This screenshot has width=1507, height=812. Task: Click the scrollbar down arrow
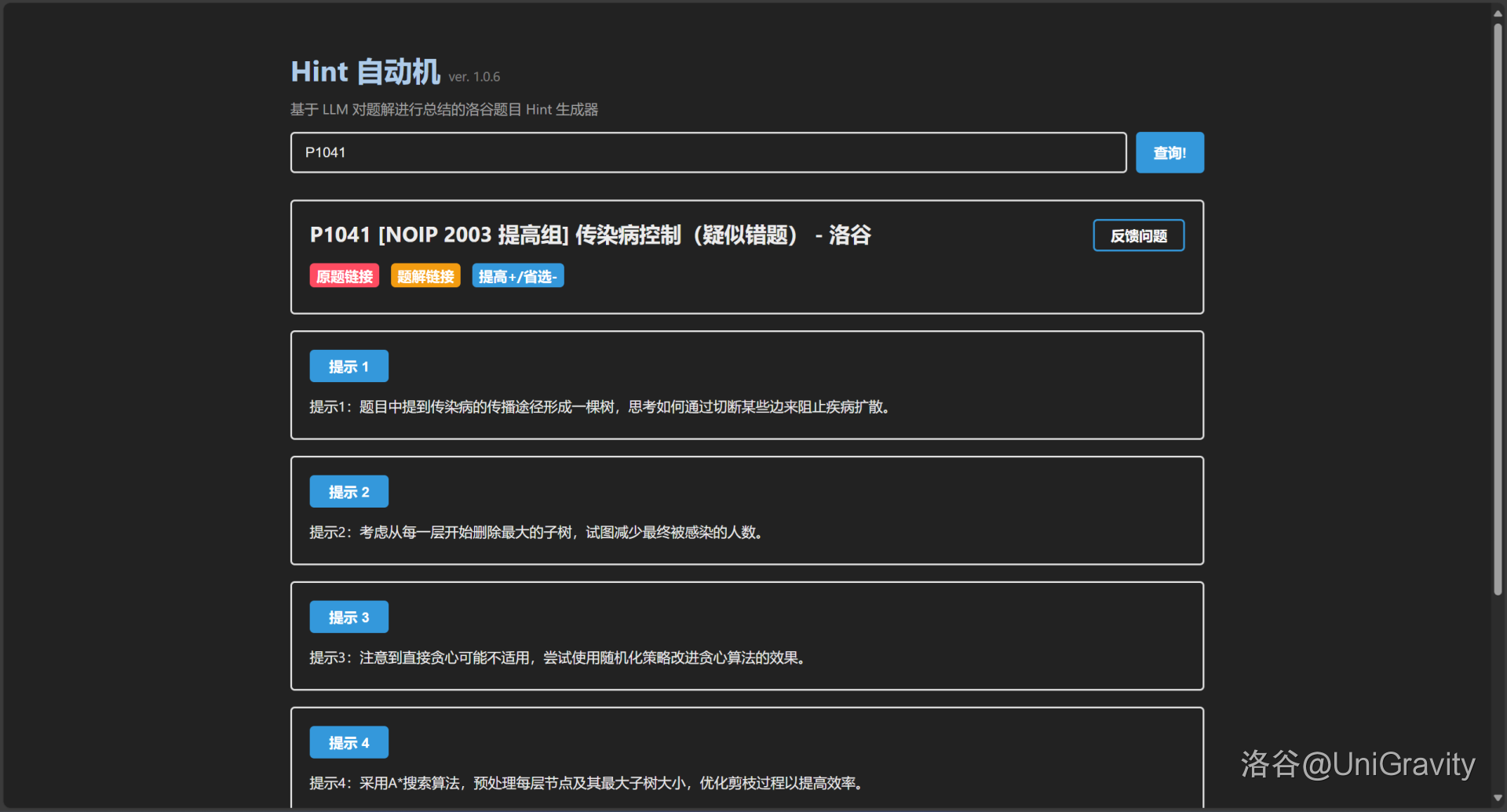coord(1498,799)
